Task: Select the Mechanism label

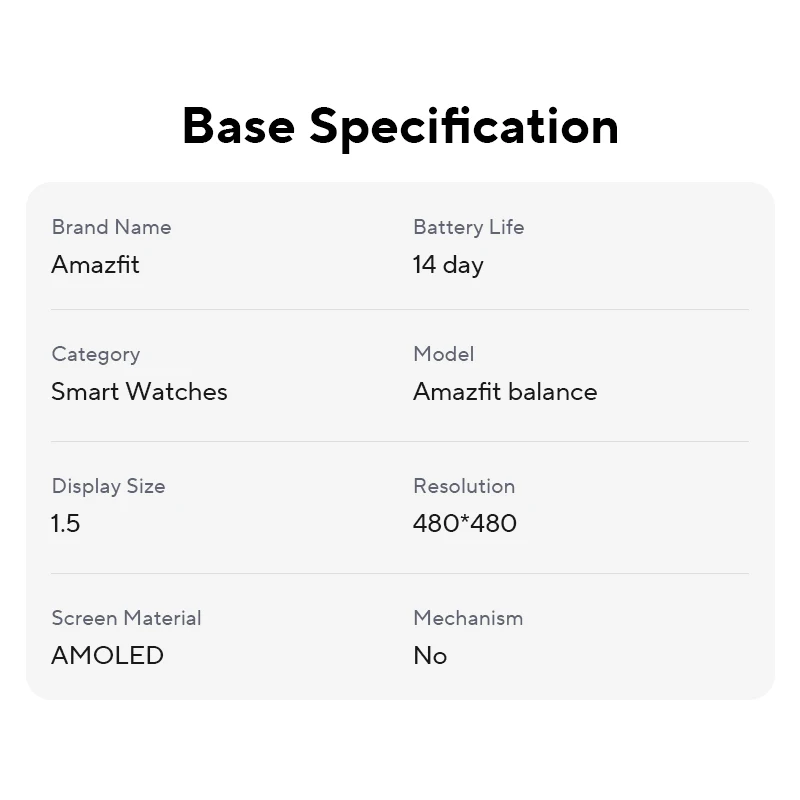Action: coord(468,618)
